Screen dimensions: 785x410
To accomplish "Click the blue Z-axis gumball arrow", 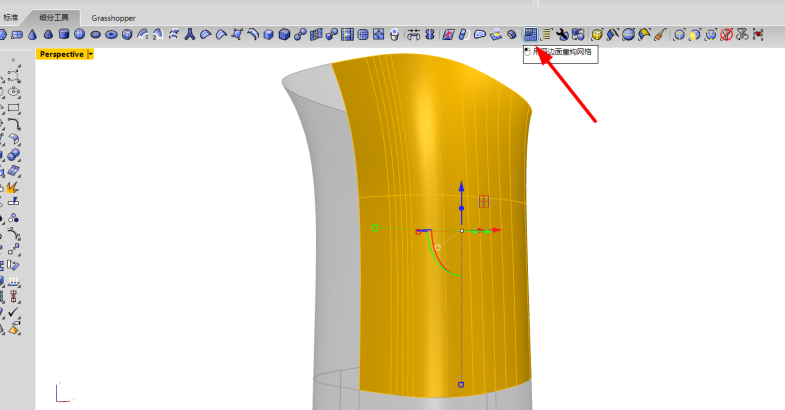I will 461,187.
